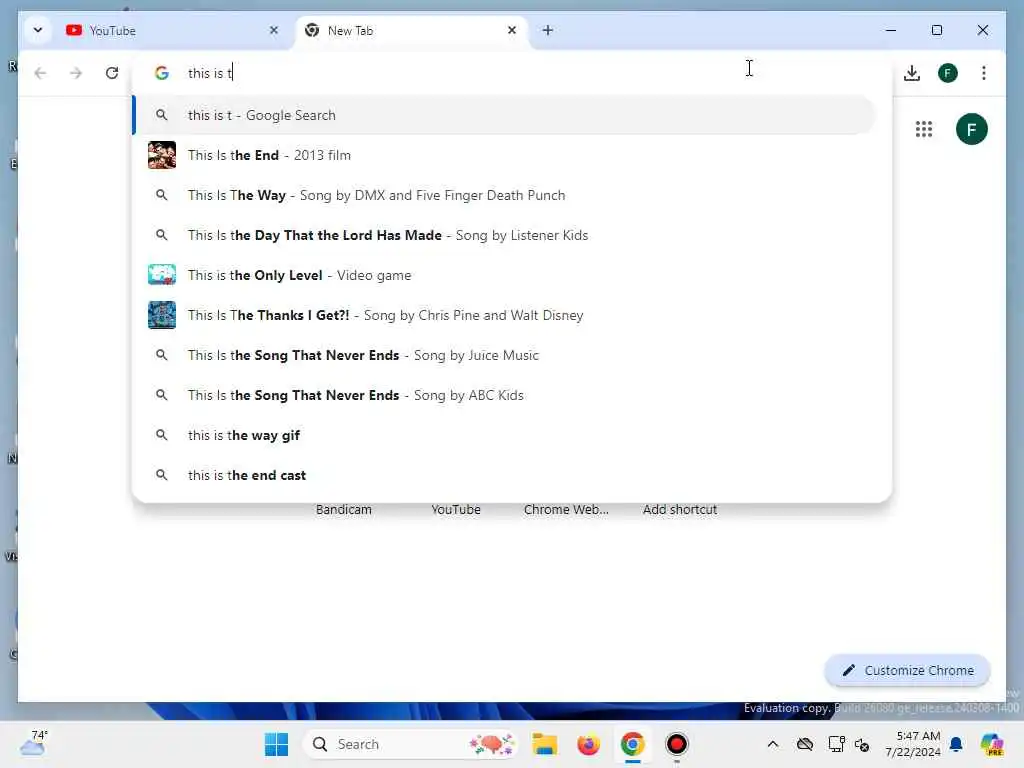Click the muted volume tray icon
The image size is (1024, 768).
point(862,744)
